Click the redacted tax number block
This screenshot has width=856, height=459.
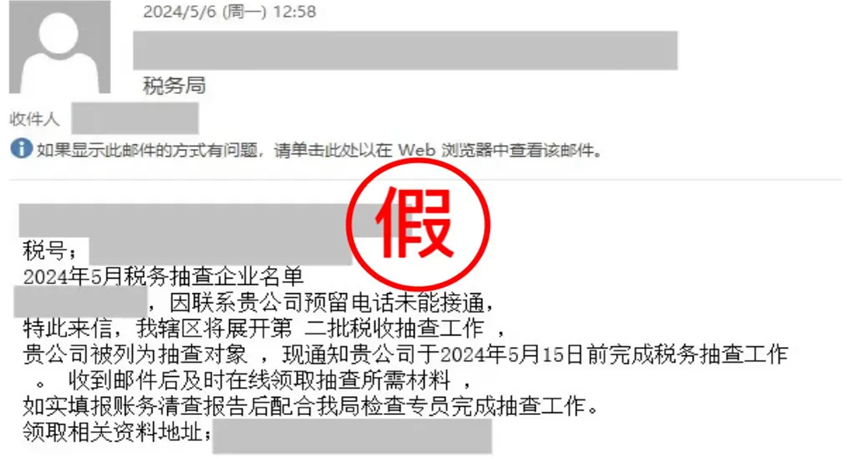tap(220, 251)
